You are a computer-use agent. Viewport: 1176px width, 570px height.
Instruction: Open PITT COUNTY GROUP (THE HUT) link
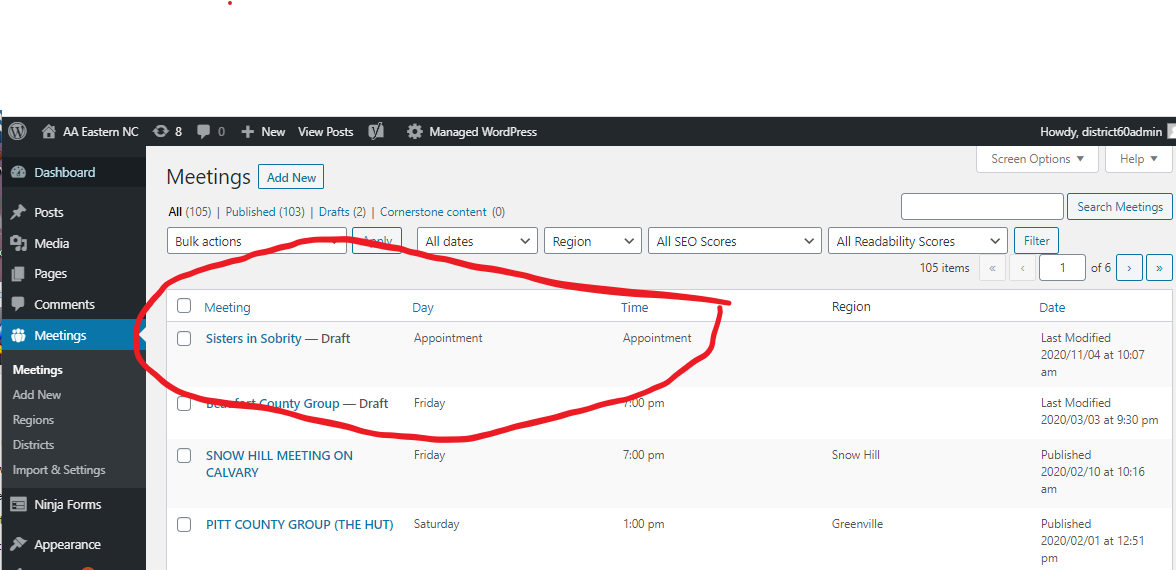point(299,525)
